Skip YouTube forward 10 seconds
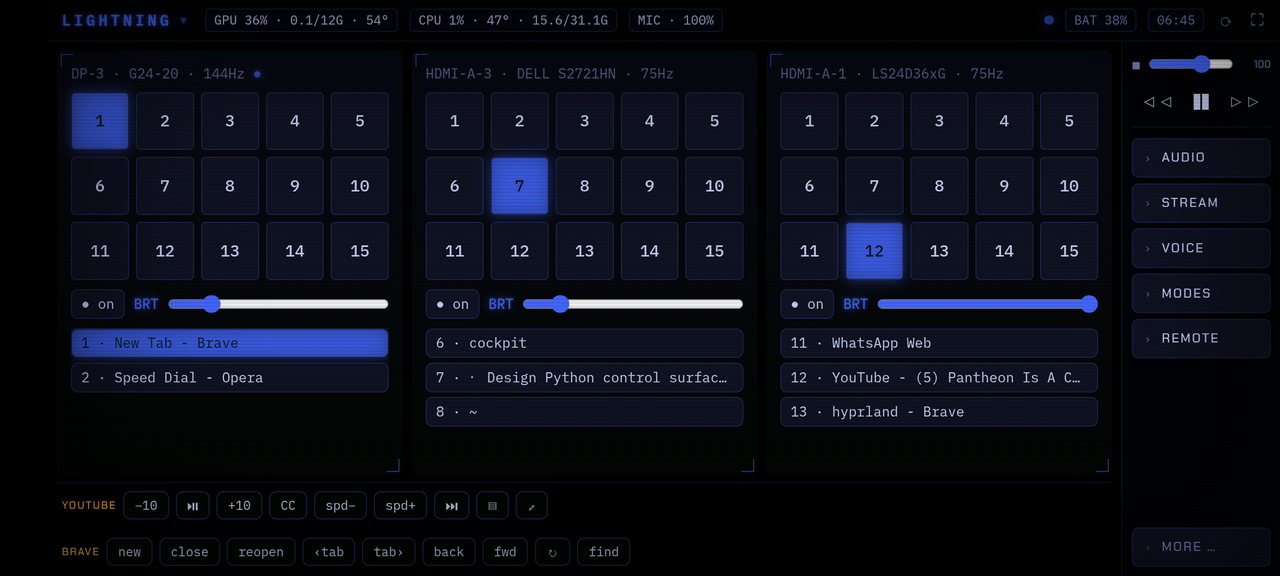 239,505
